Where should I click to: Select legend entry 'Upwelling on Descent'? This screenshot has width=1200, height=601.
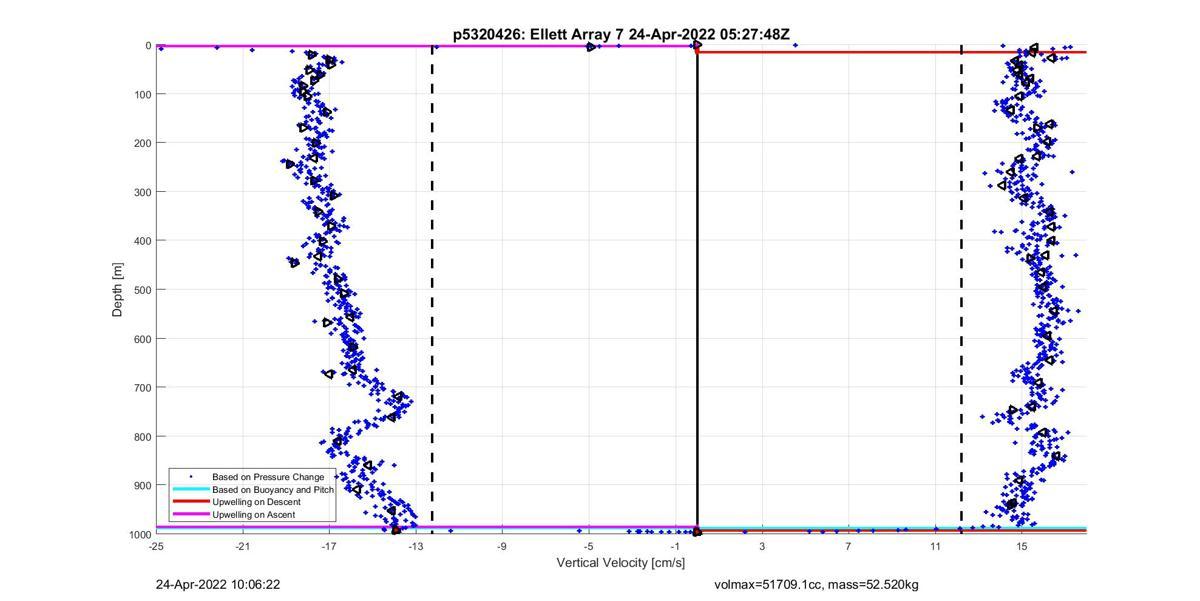257,502
